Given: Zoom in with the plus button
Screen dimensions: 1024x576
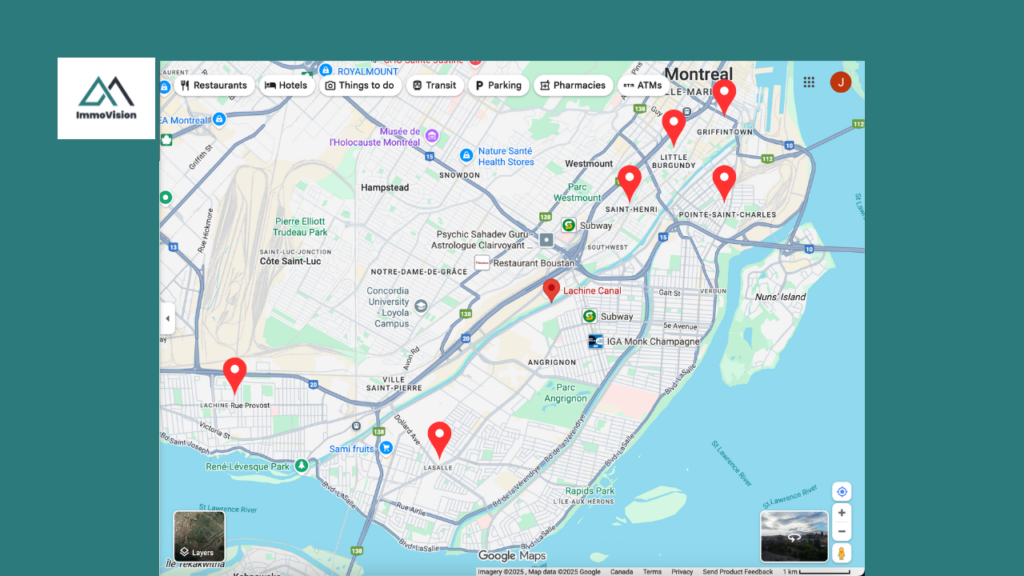Looking at the screenshot, I should click(842, 513).
